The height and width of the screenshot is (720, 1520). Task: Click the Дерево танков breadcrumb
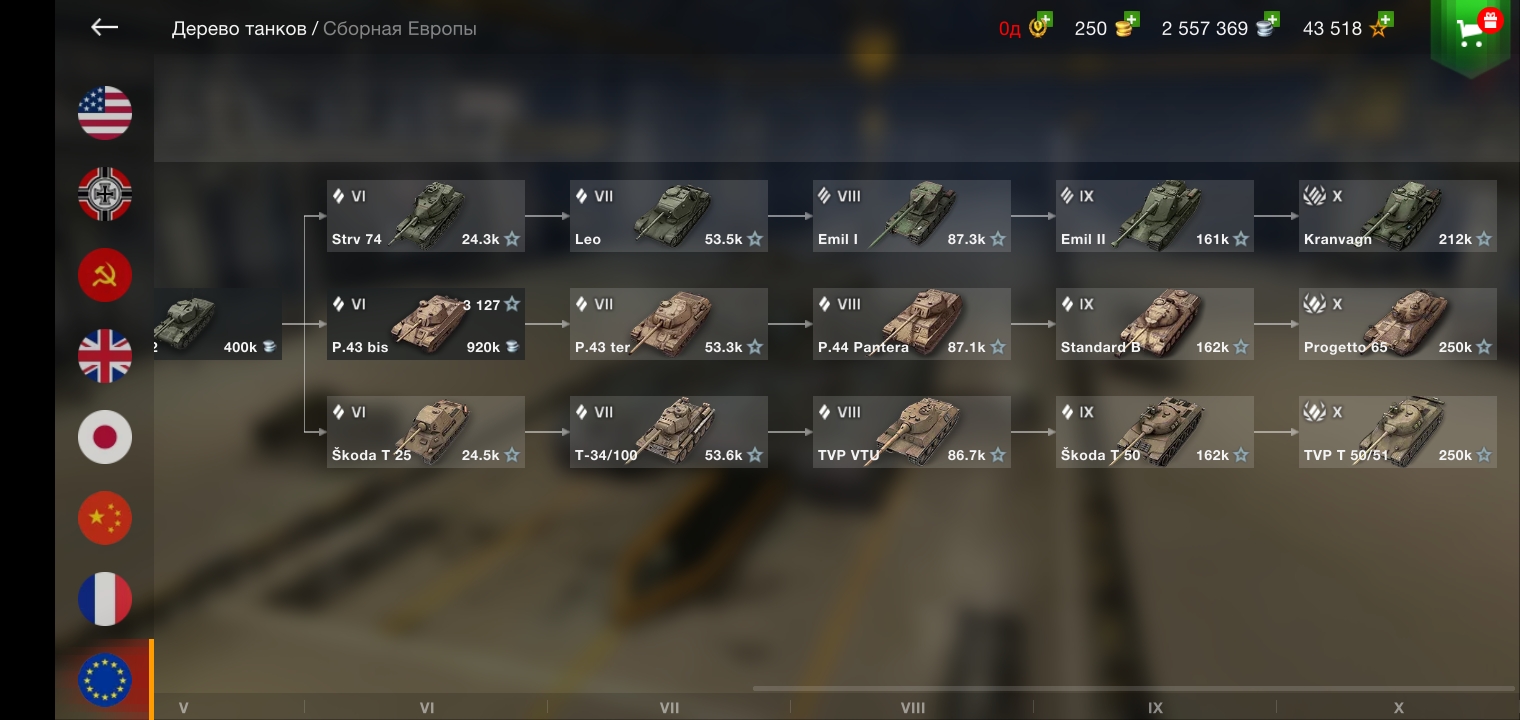[x=239, y=29]
